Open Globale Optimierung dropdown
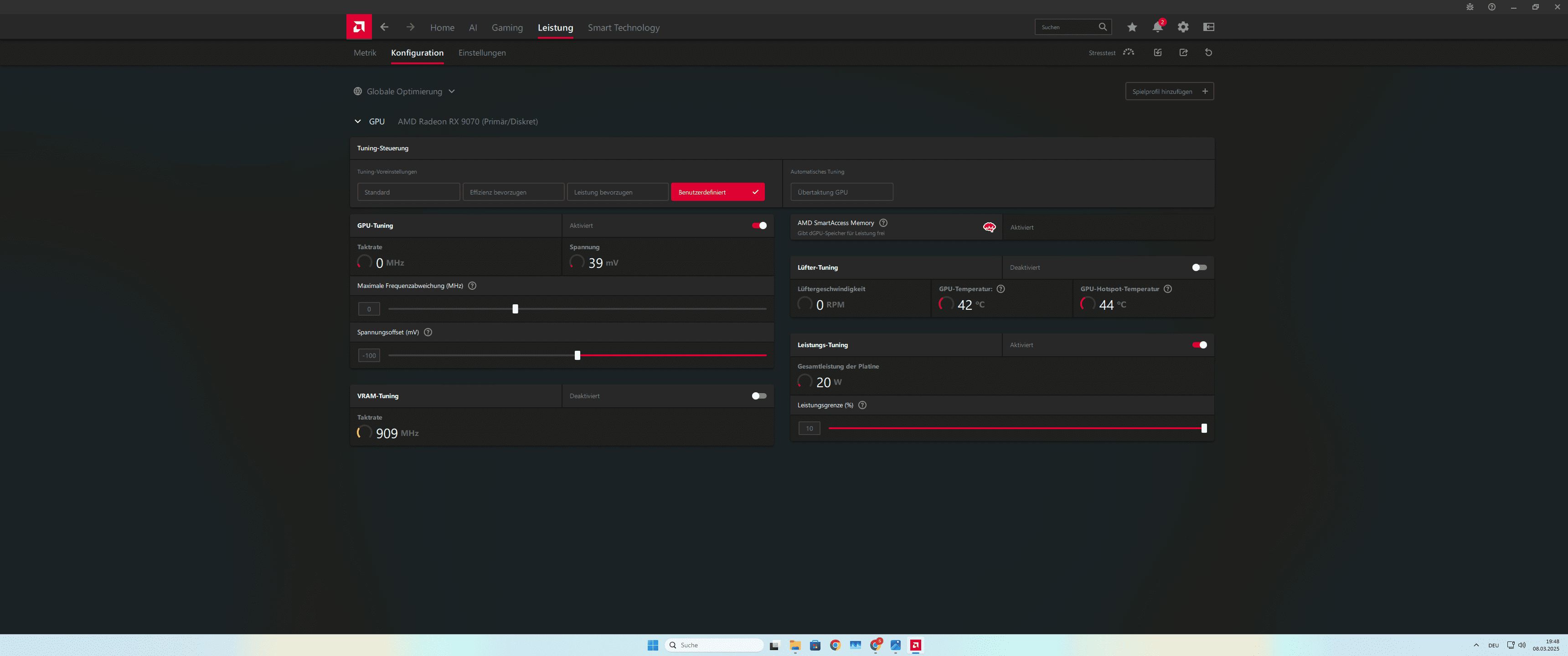 click(404, 91)
